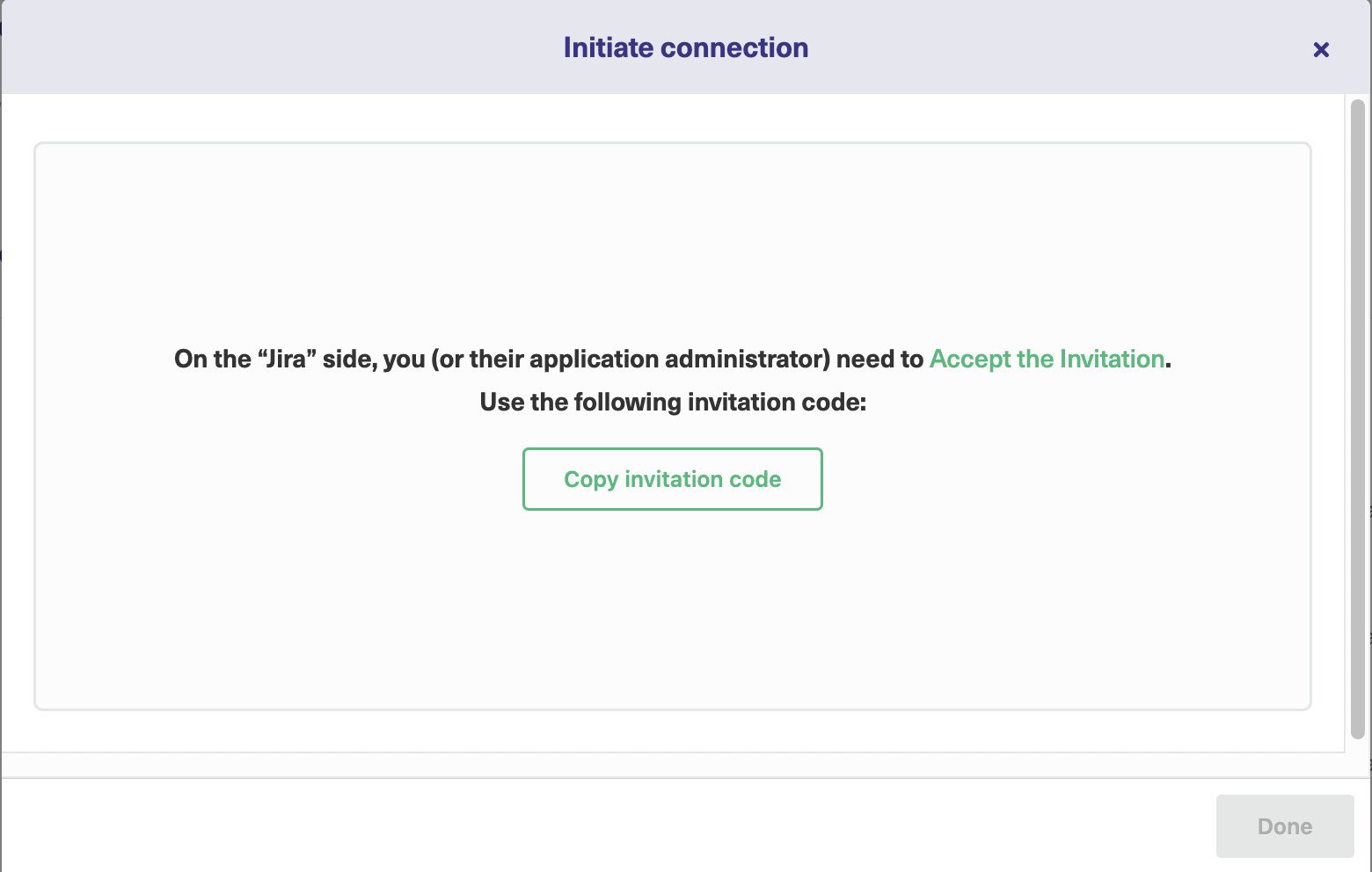Image resolution: width=1372 pixels, height=872 pixels.
Task: Click the "application administrator" text in the message
Action: click(679, 360)
